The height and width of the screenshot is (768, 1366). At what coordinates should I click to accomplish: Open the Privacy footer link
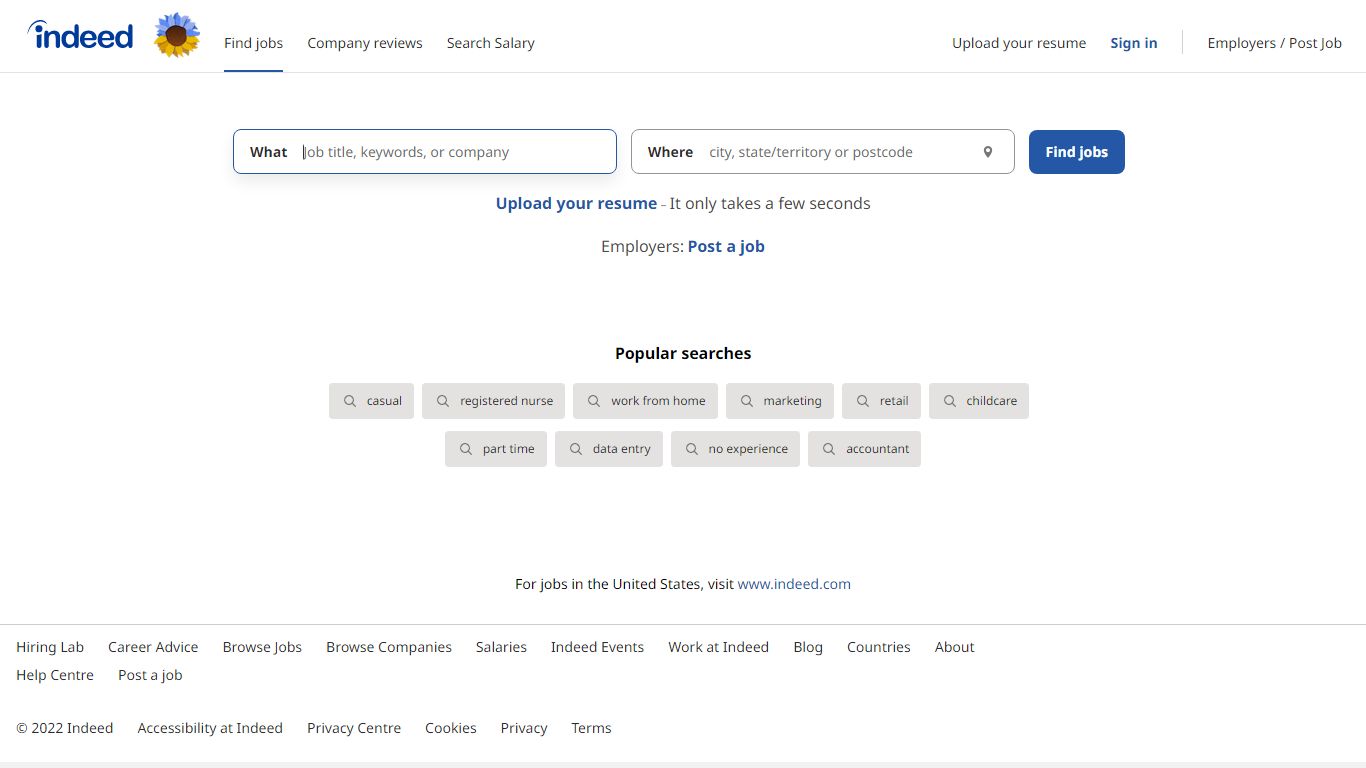click(x=524, y=728)
